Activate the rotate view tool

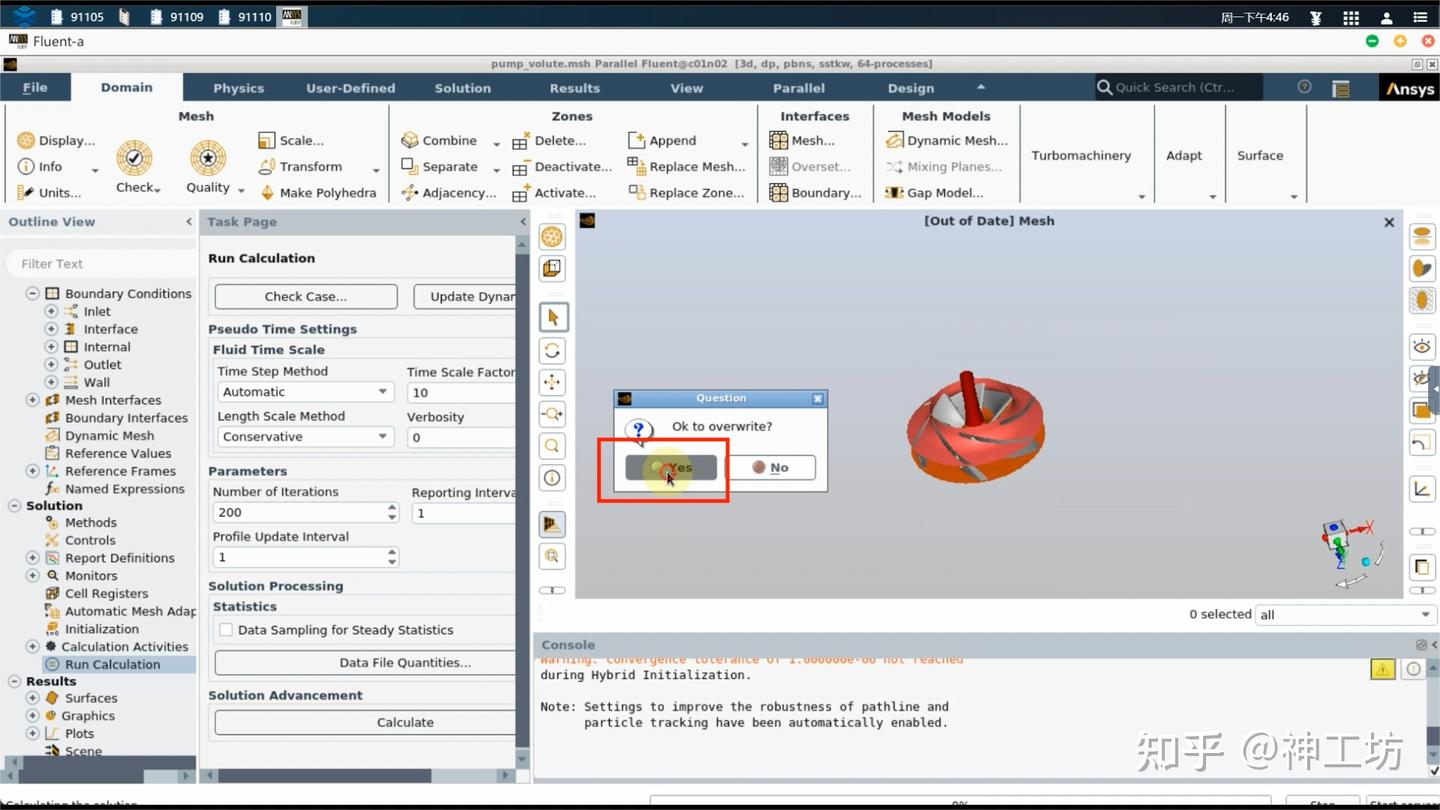tap(553, 351)
